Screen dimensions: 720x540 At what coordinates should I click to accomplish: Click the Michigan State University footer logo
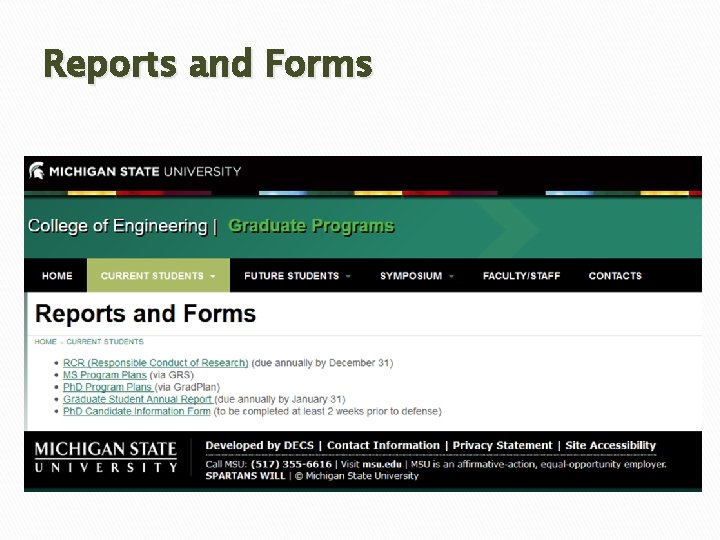[106, 457]
